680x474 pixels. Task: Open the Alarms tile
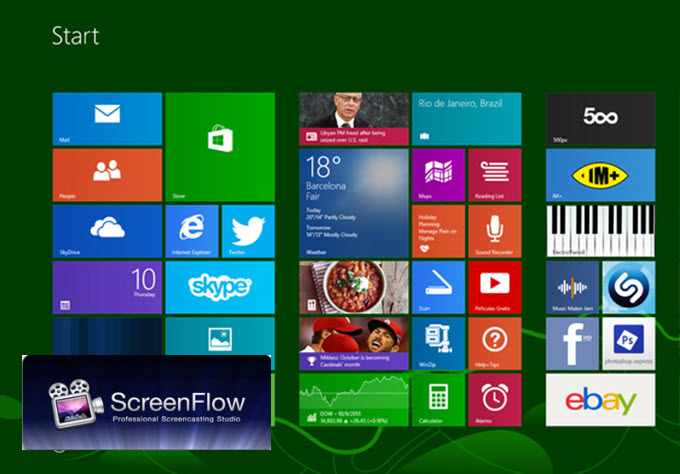[495, 400]
